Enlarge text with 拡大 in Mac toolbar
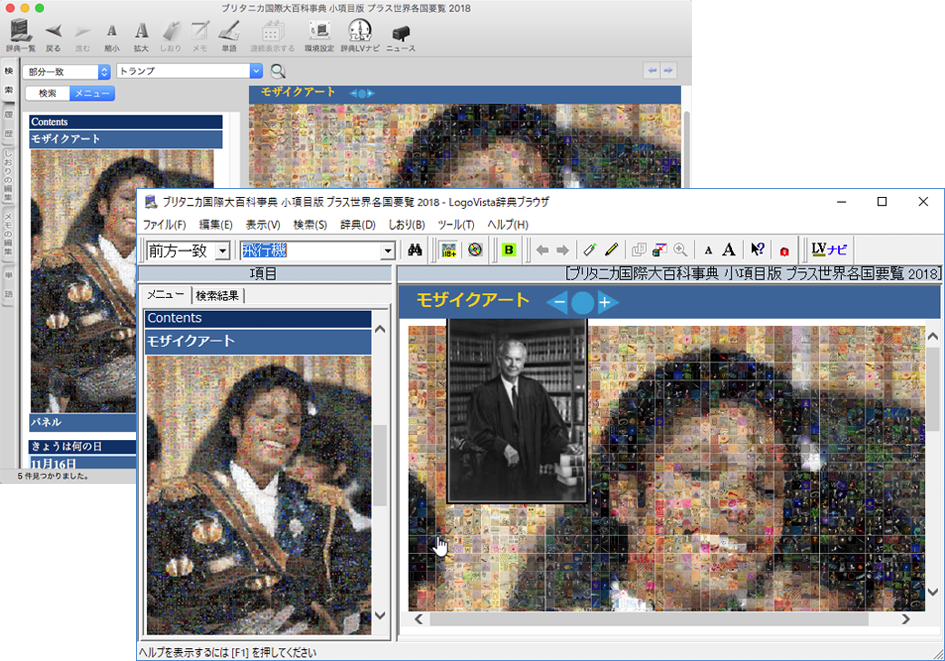Viewport: 945px width, 661px height. click(x=141, y=36)
